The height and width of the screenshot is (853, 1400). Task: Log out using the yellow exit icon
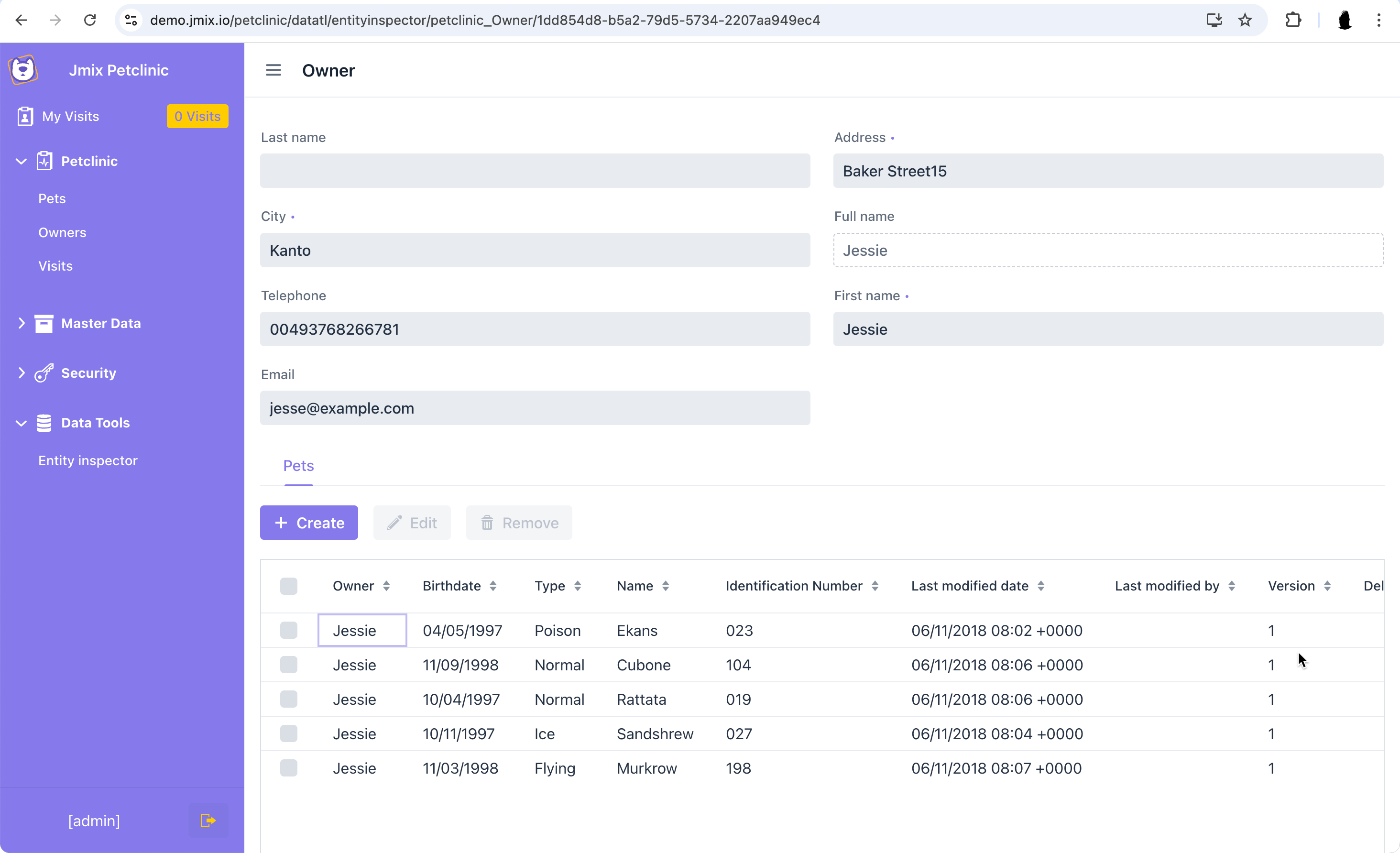point(208,820)
